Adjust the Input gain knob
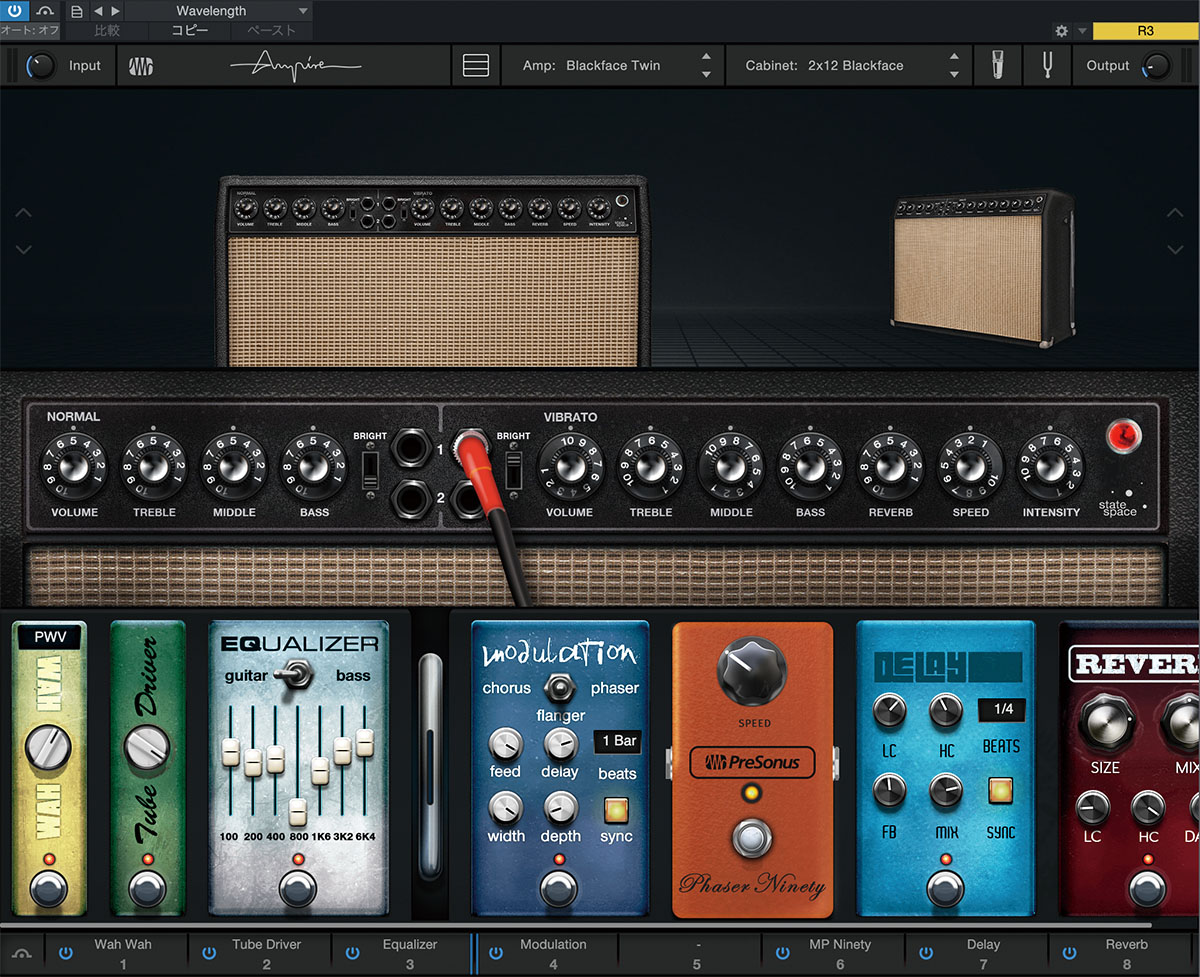 pos(40,66)
